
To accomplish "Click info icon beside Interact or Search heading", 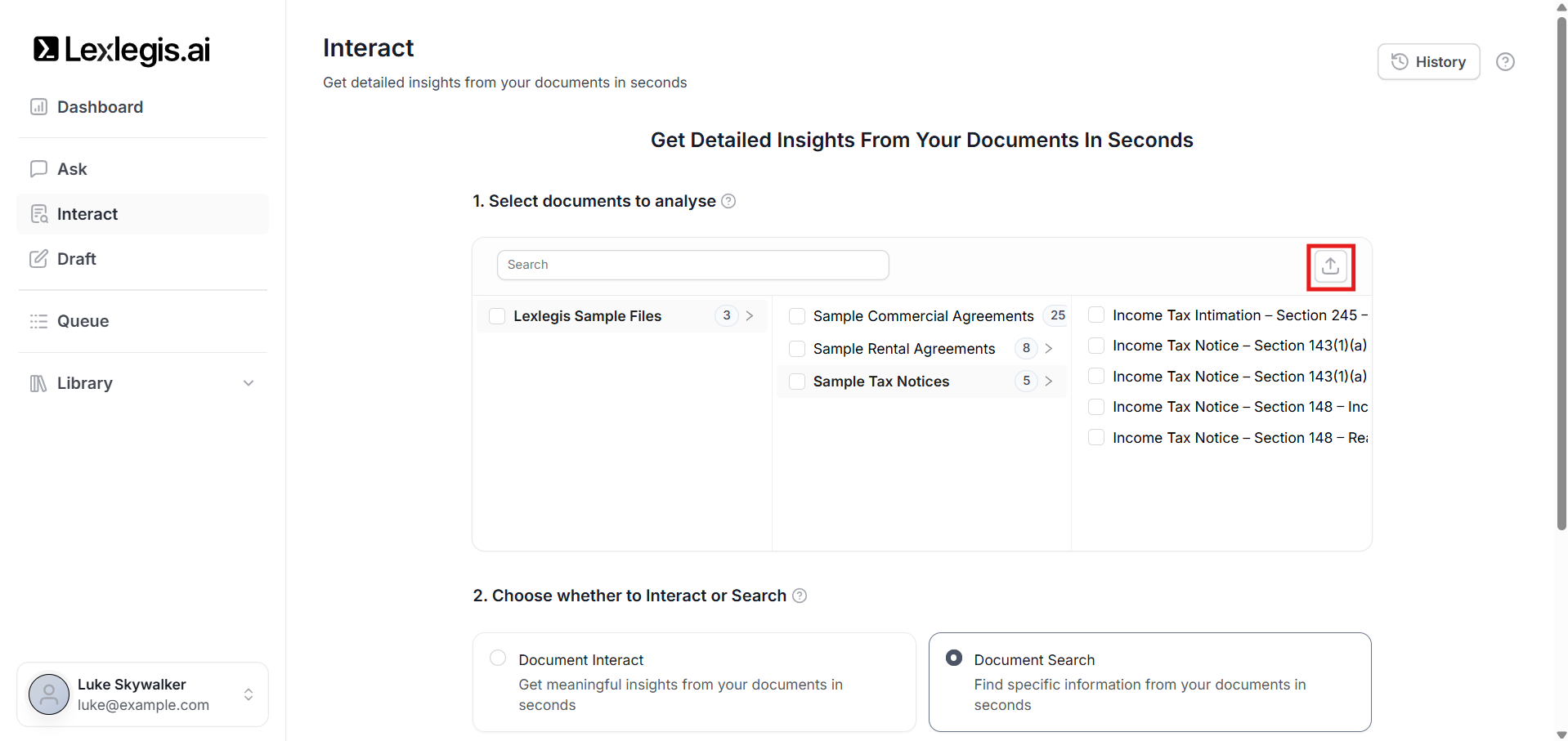I will [x=800, y=596].
